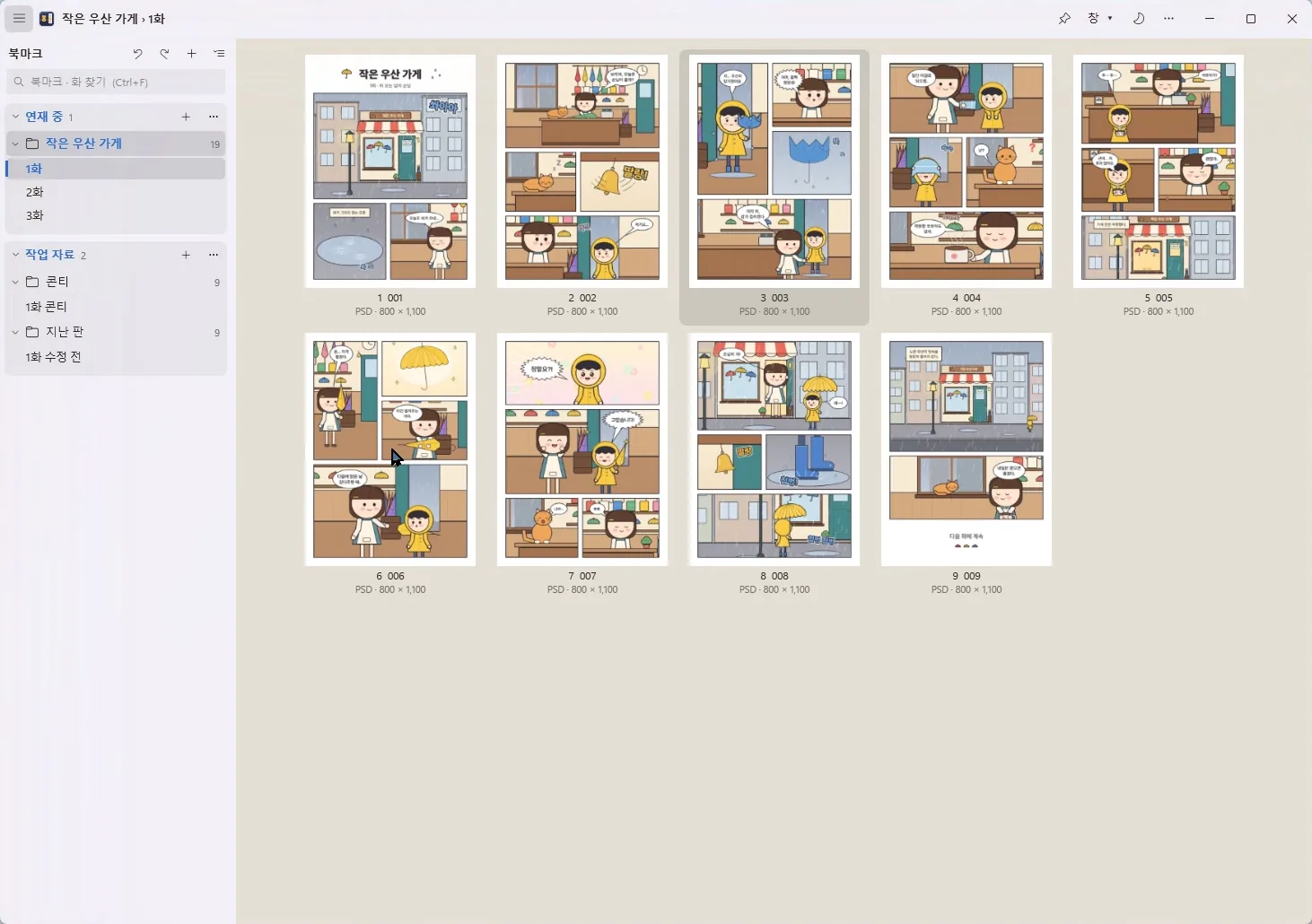
Task: Click the app book icon in the title bar
Action: pyautogui.click(x=47, y=18)
